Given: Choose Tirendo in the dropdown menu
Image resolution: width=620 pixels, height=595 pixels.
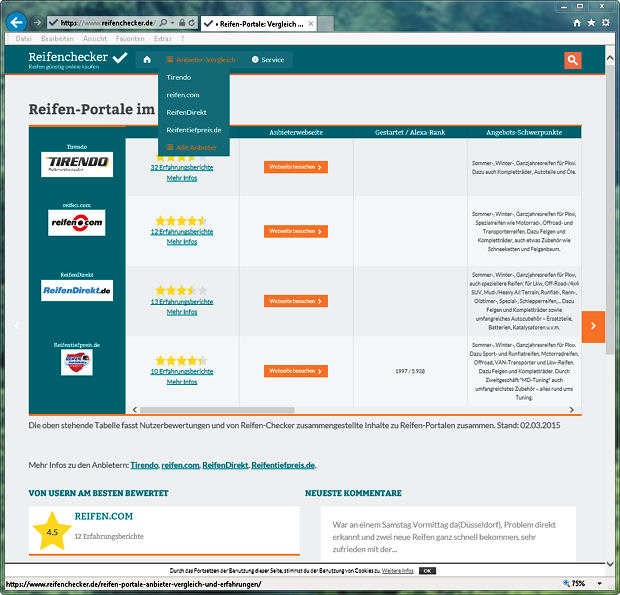Looking at the screenshot, I should point(179,77).
